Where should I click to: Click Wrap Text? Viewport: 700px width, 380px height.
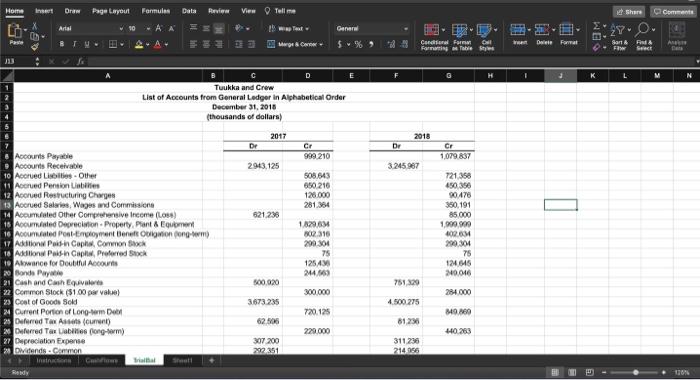point(288,29)
